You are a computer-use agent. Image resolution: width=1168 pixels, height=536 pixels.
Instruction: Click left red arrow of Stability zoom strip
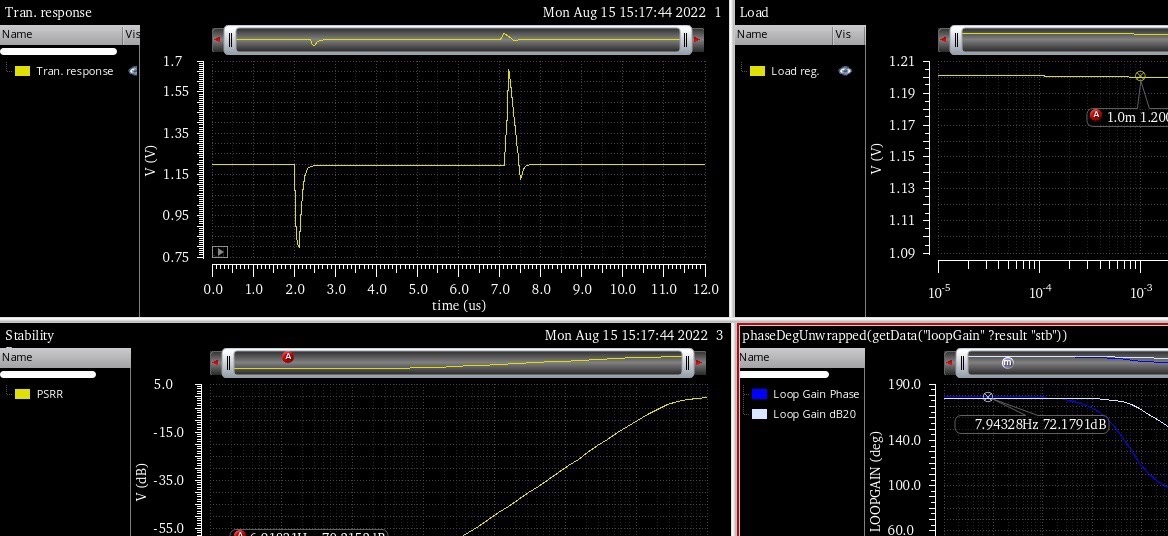tap(216, 363)
